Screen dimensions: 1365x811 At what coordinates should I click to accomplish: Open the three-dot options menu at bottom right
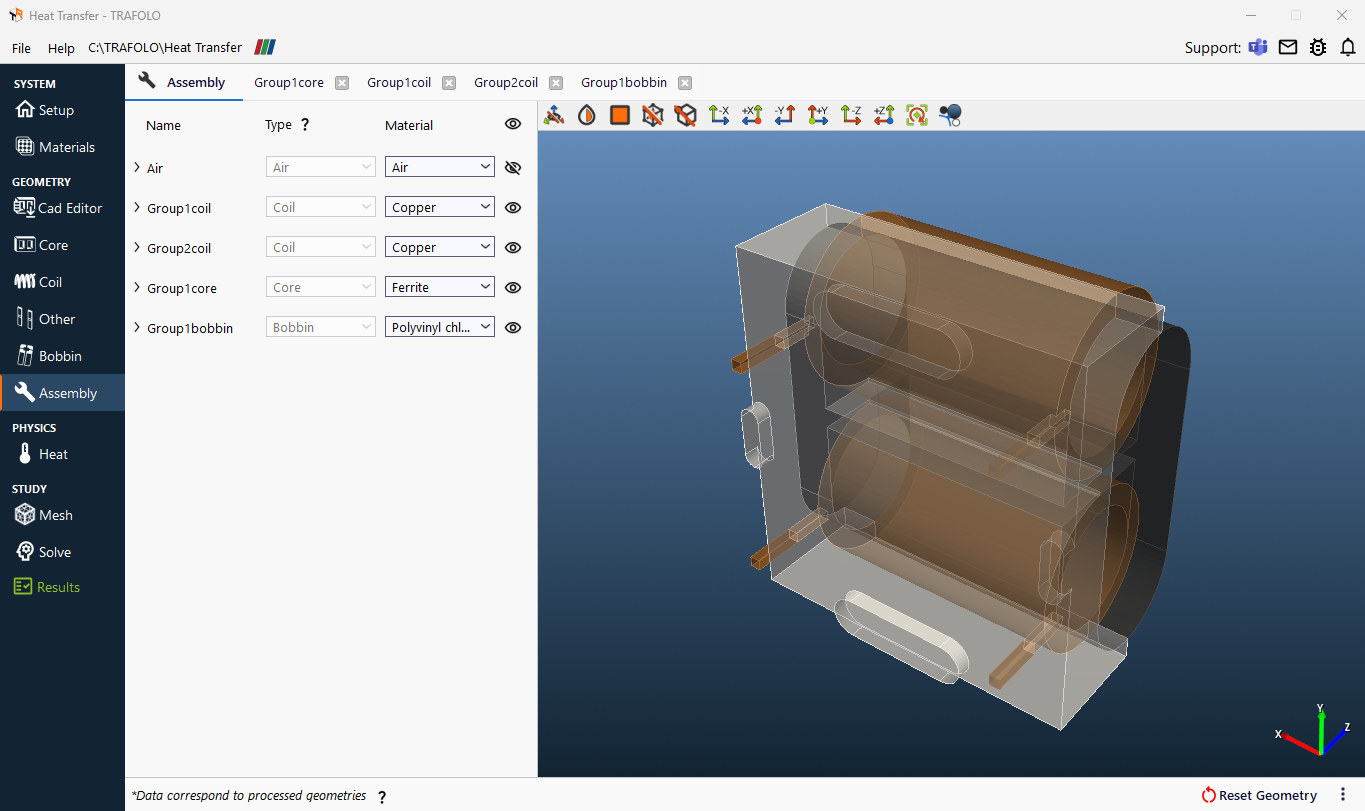1343,795
